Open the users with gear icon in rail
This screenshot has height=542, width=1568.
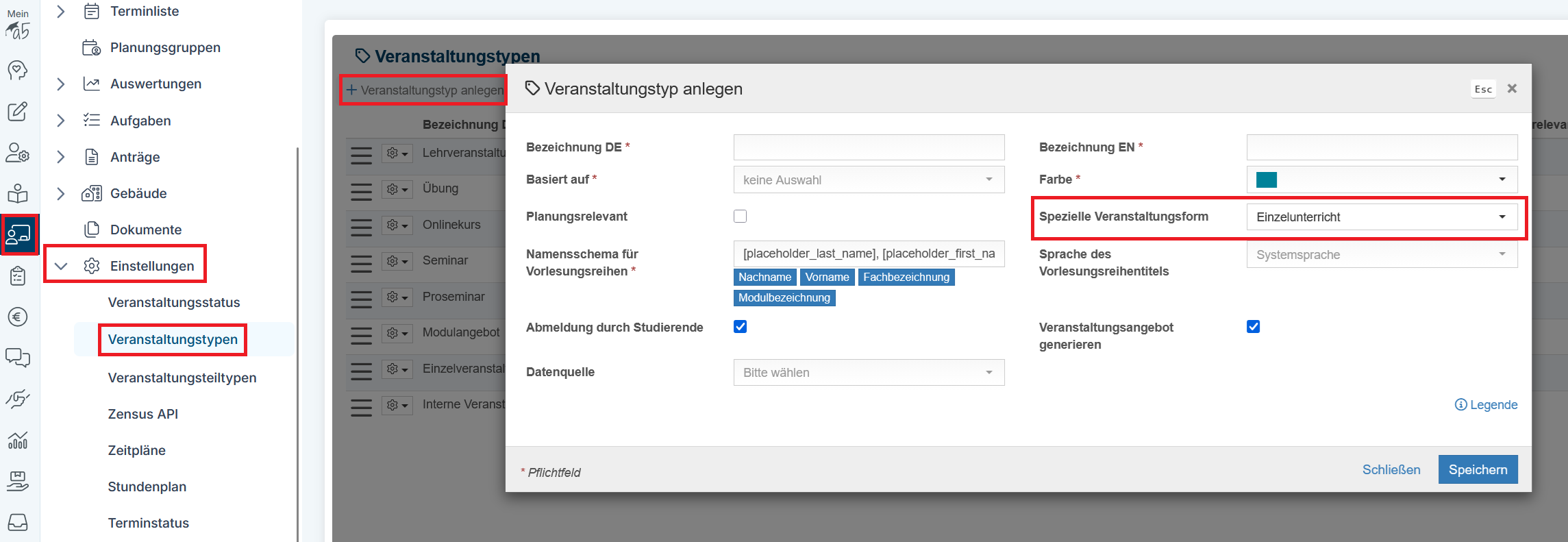tap(18, 152)
